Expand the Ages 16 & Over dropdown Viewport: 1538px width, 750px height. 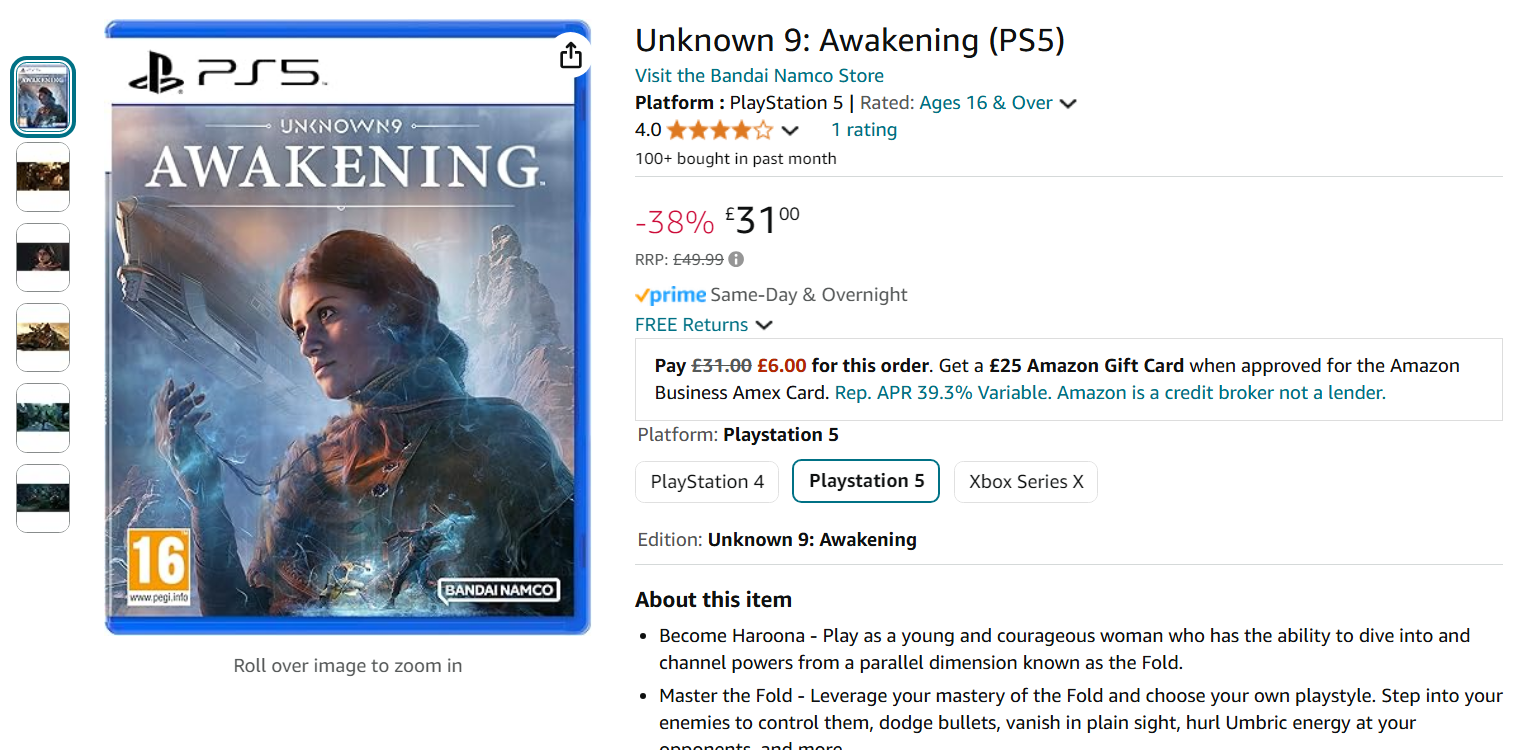(x=1068, y=104)
